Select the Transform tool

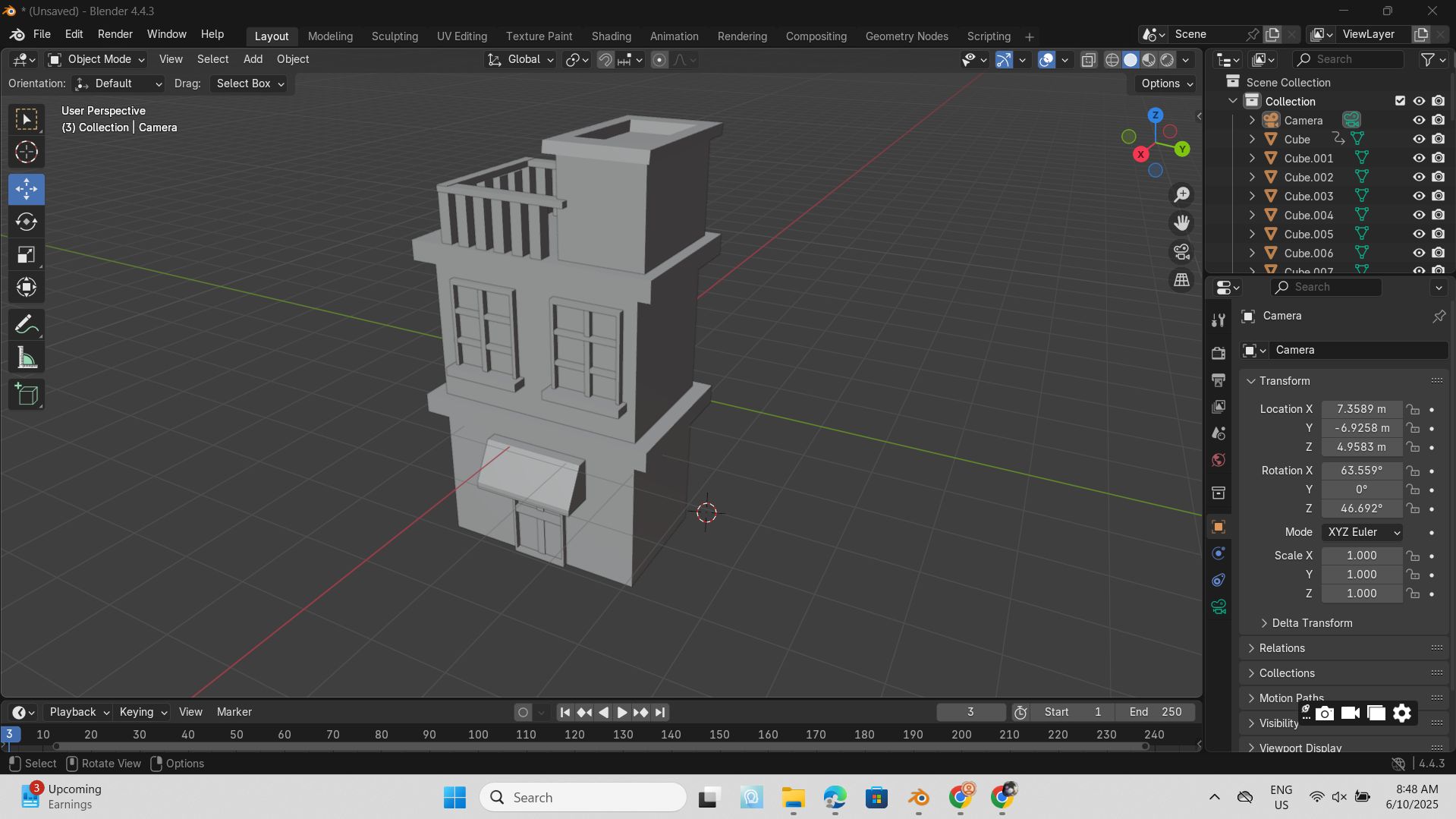pos(27,288)
